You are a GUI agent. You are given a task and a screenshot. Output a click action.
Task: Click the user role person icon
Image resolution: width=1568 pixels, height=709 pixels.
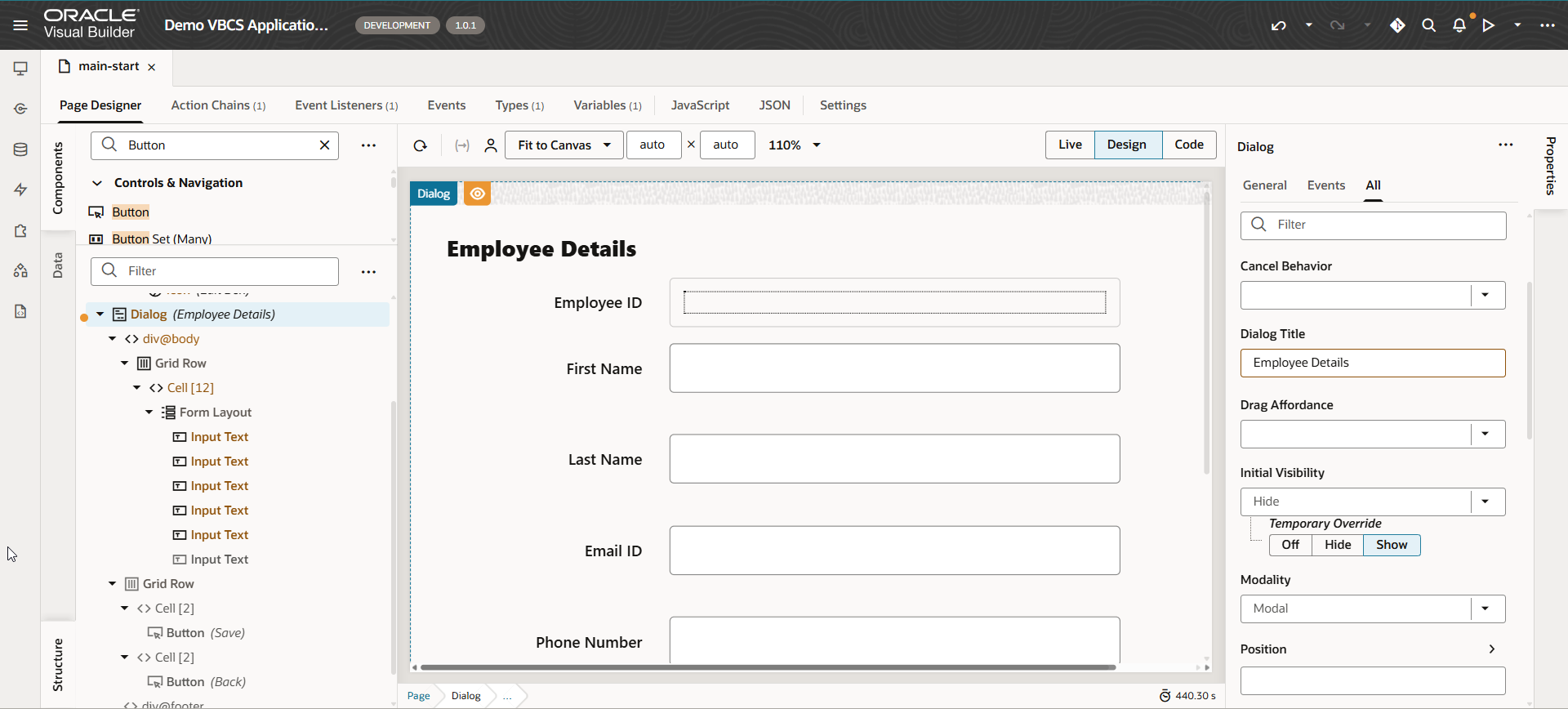[x=491, y=145]
